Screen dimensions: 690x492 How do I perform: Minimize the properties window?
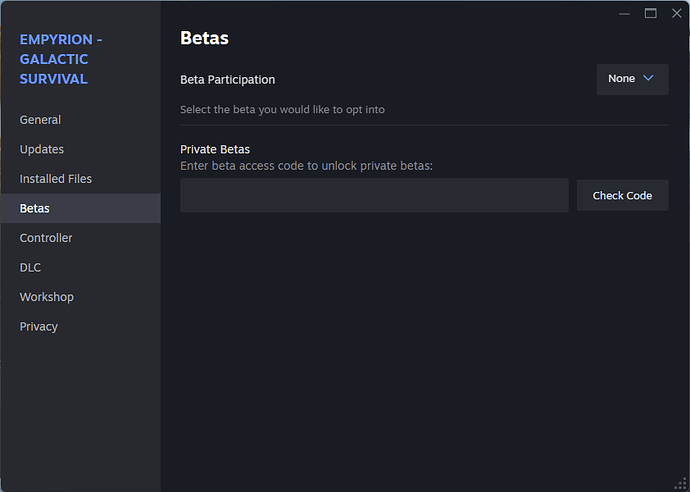pos(624,14)
